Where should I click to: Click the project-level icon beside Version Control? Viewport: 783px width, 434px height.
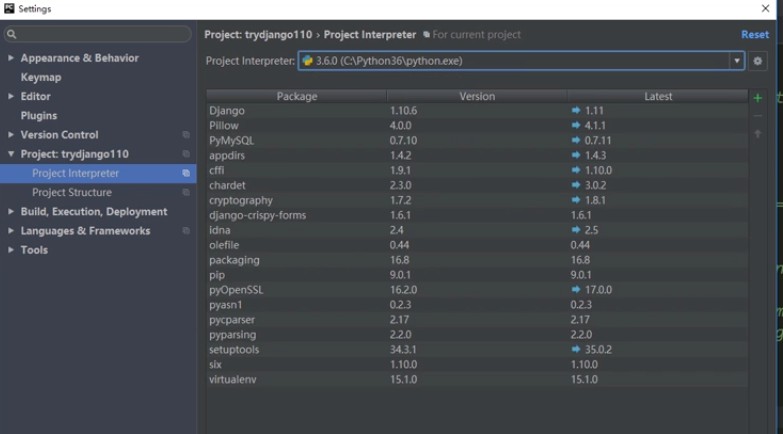(186, 135)
